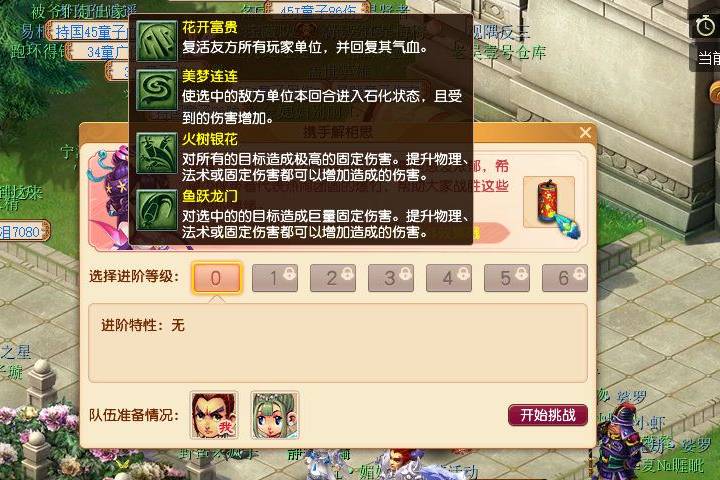This screenshot has width=720, height=480.
Task: Pick locked advancement level 5
Action: click(x=506, y=278)
